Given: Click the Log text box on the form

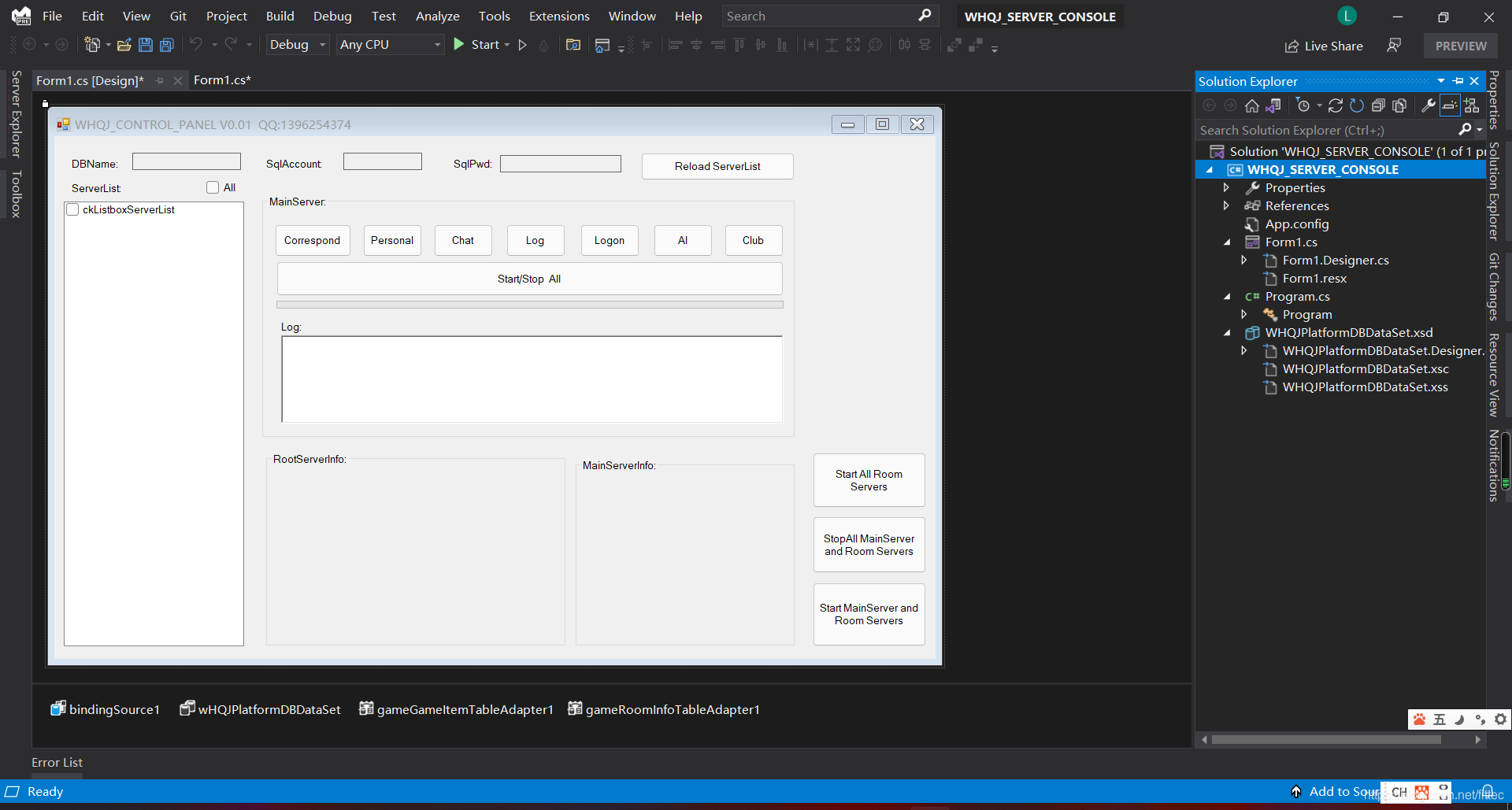Looking at the screenshot, I should pyautogui.click(x=532, y=379).
